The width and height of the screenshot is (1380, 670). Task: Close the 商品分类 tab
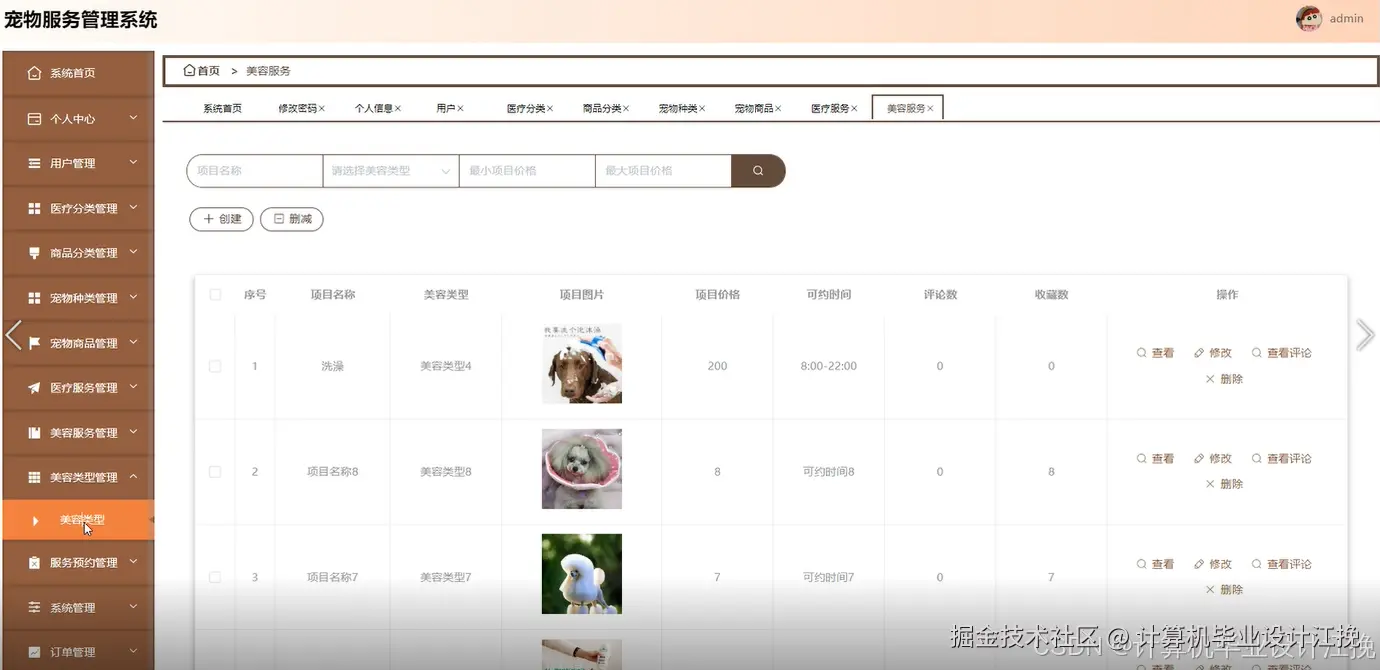pyautogui.click(x=626, y=108)
